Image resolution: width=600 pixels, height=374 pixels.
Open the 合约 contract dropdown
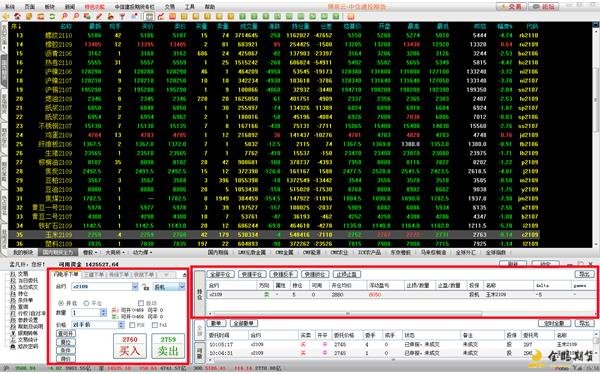[x=135, y=287]
